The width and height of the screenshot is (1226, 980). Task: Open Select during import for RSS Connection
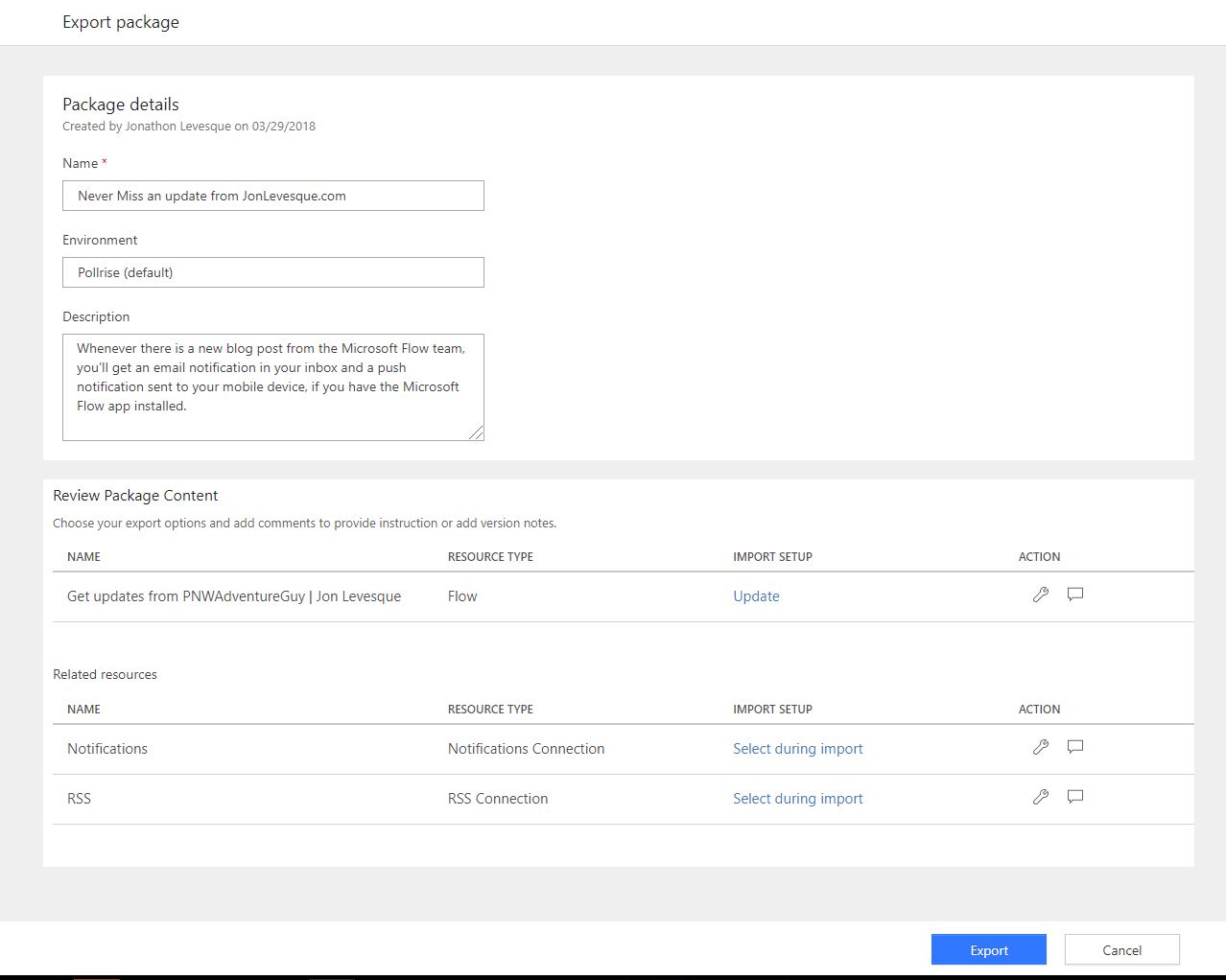[x=797, y=798]
